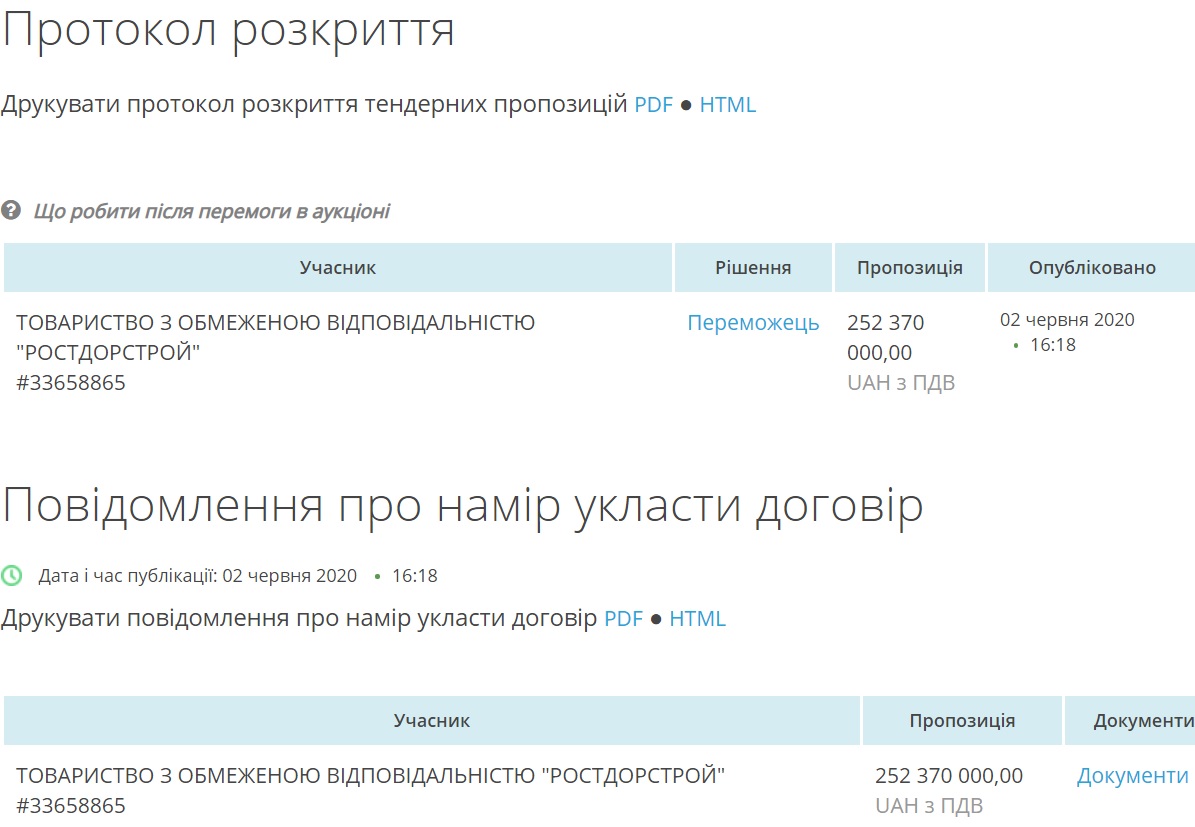1195x827 pixels.
Task: Select the 'Учасник' header in first table
Action: tap(338, 268)
